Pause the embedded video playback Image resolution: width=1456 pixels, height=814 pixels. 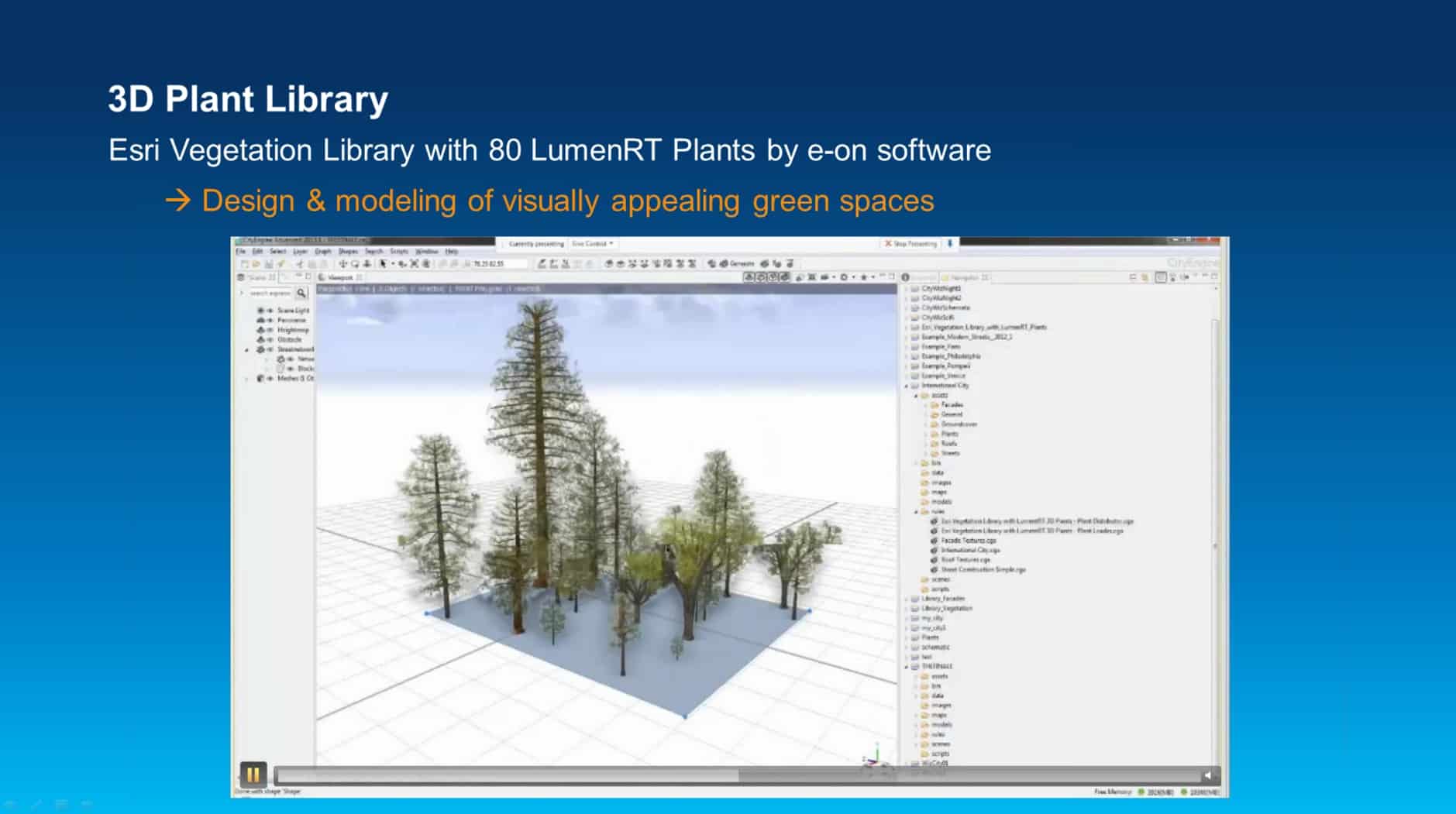point(253,774)
